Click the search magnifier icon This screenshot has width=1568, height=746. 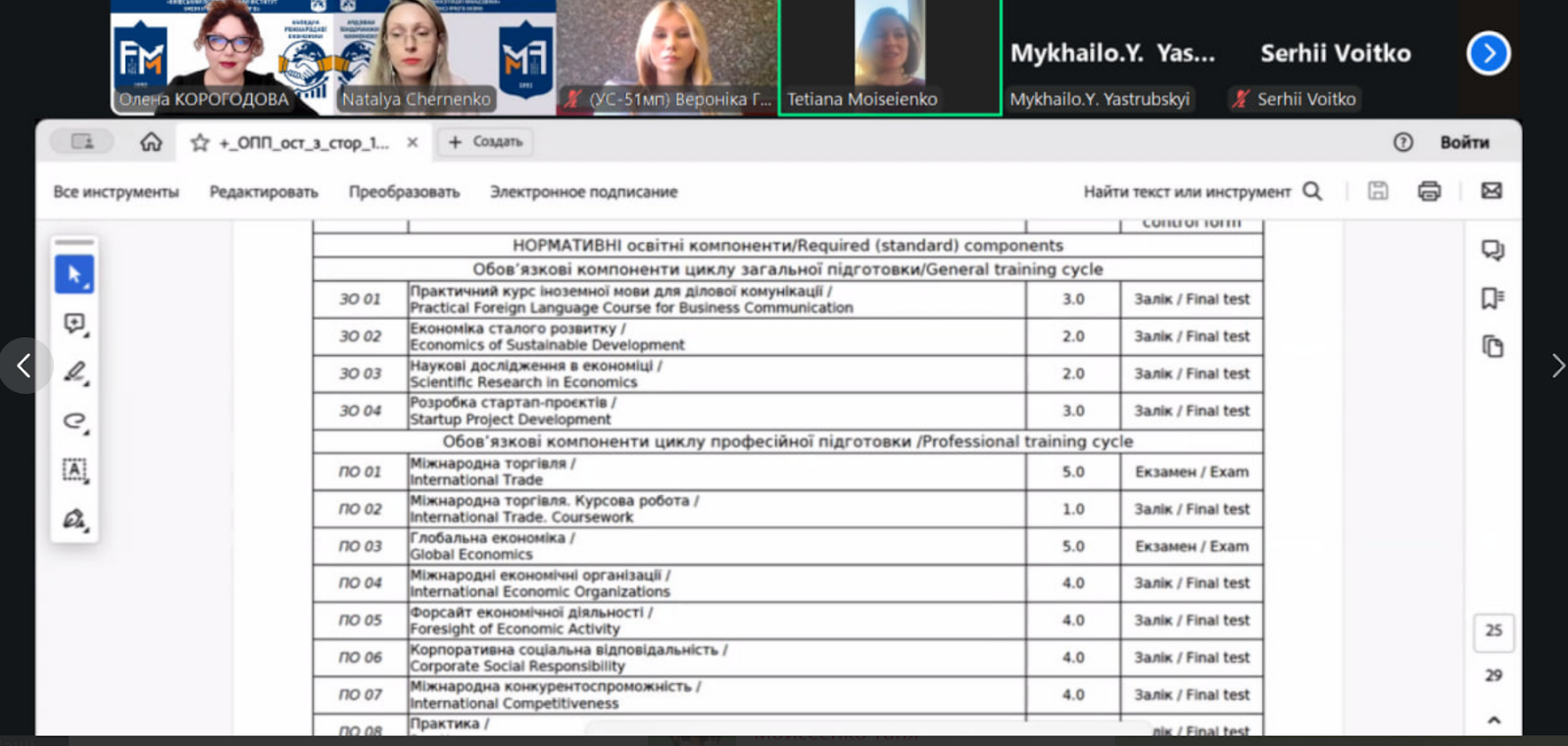(x=1312, y=191)
